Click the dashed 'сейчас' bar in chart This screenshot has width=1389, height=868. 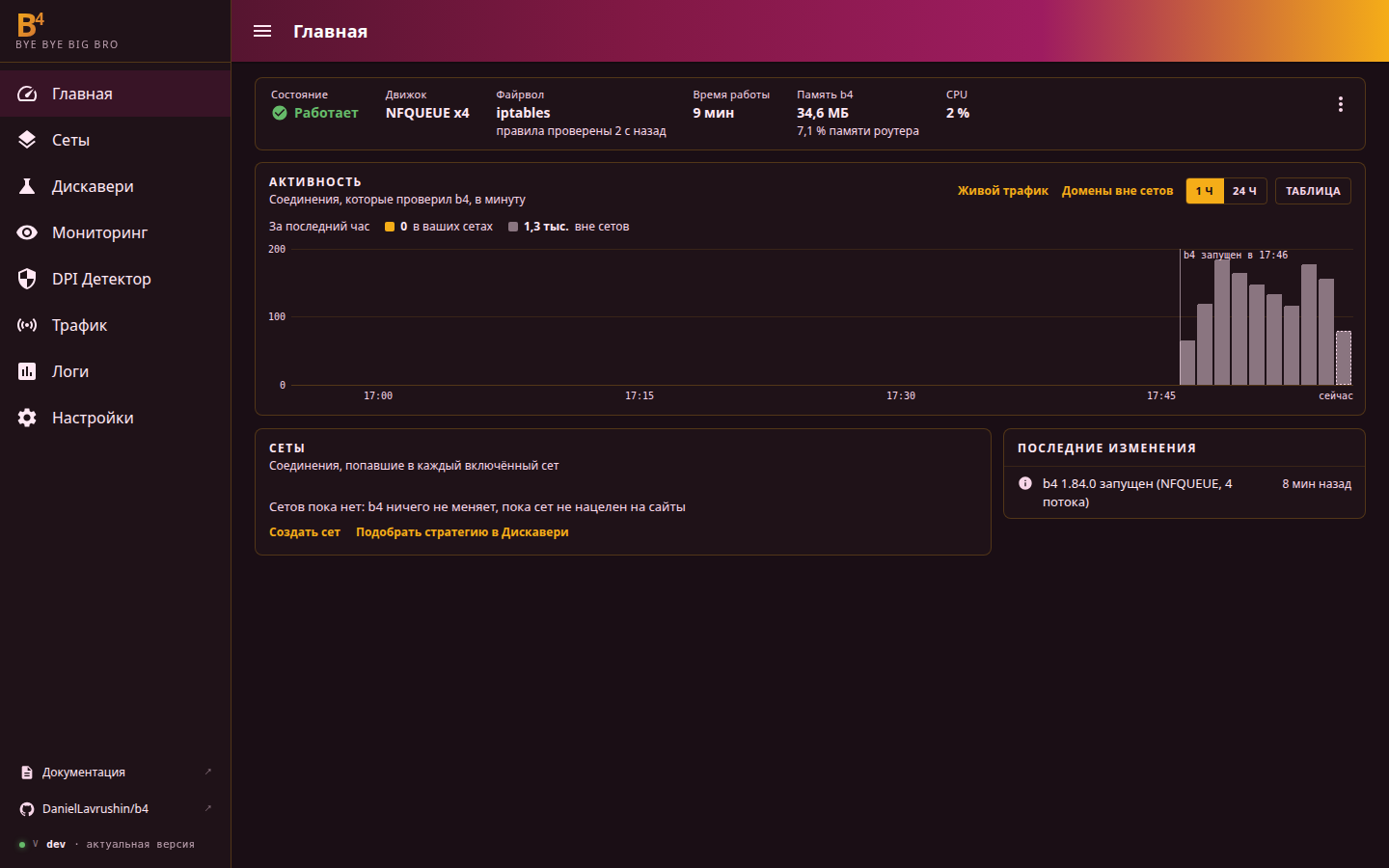point(1344,358)
